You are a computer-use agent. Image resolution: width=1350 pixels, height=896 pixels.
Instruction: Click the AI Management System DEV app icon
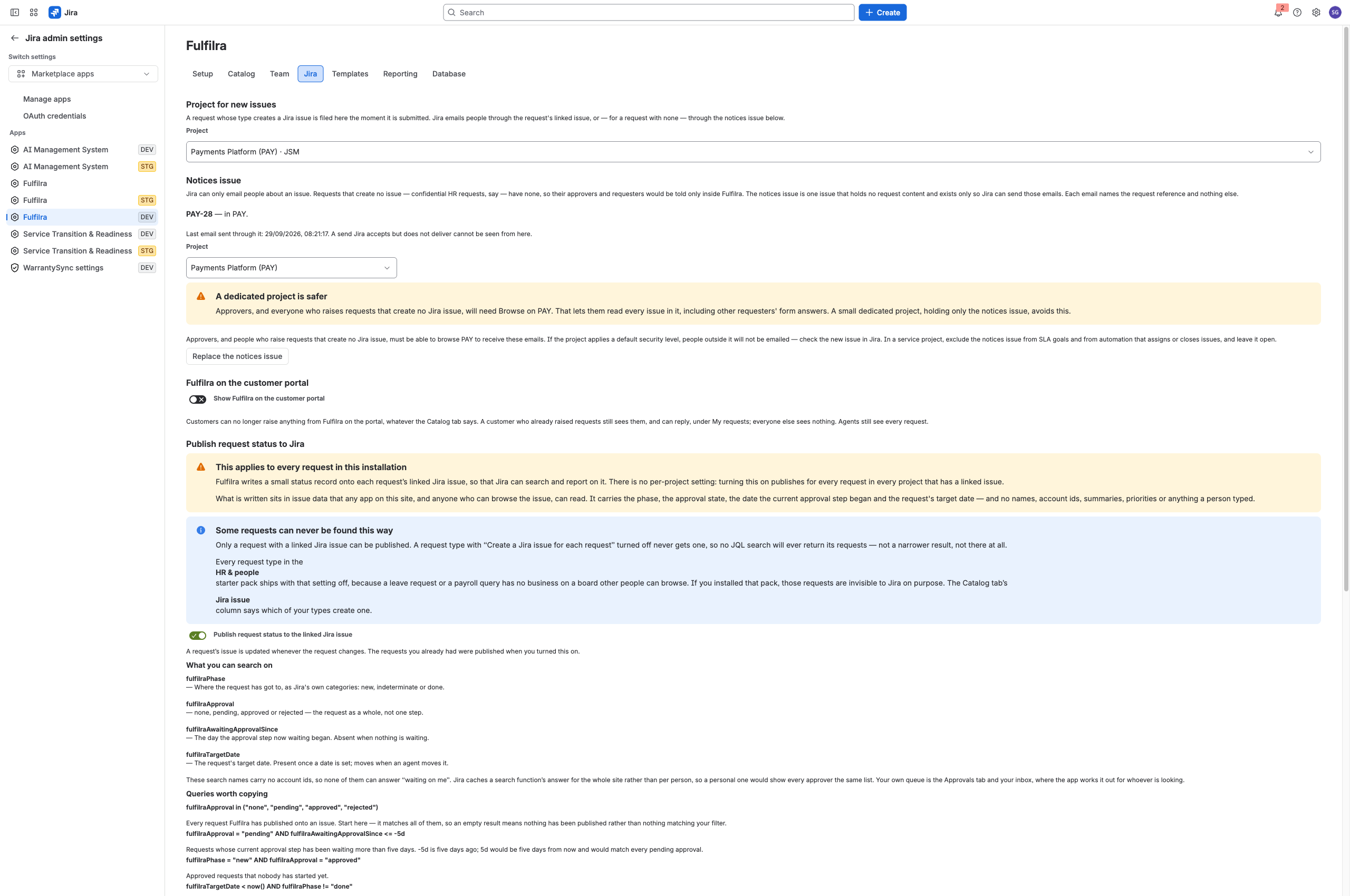point(15,150)
